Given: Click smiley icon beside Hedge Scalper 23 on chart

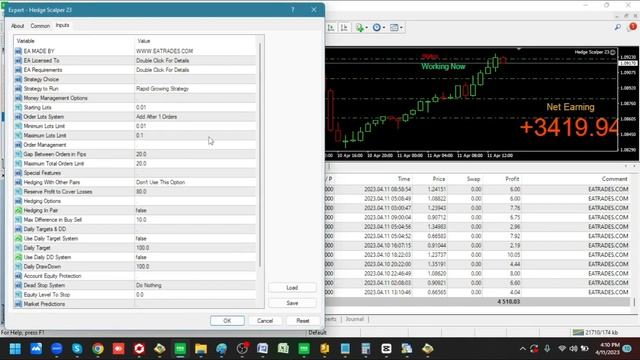Looking at the screenshot, I should (613, 52).
